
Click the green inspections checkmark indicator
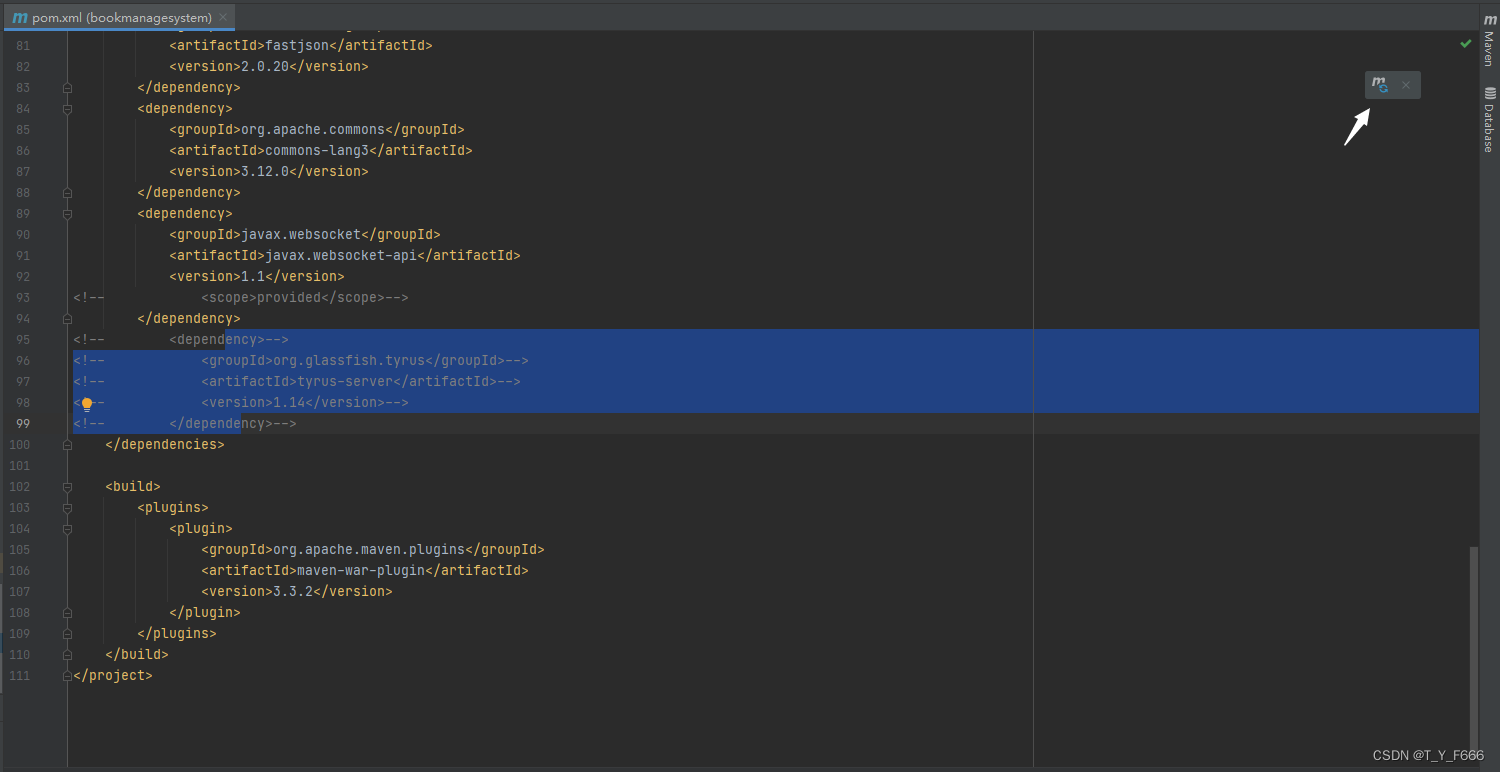(x=1466, y=43)
